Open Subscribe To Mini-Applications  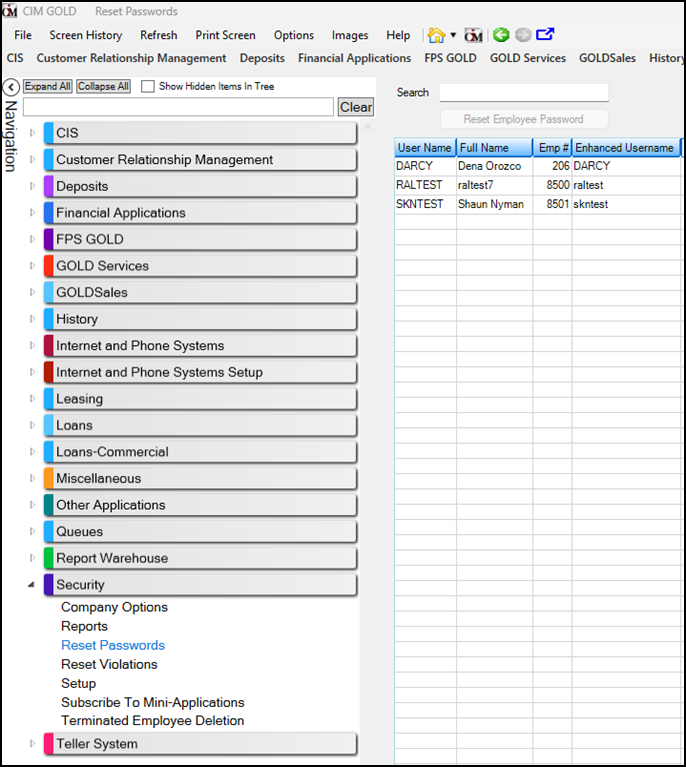[152, 702]
